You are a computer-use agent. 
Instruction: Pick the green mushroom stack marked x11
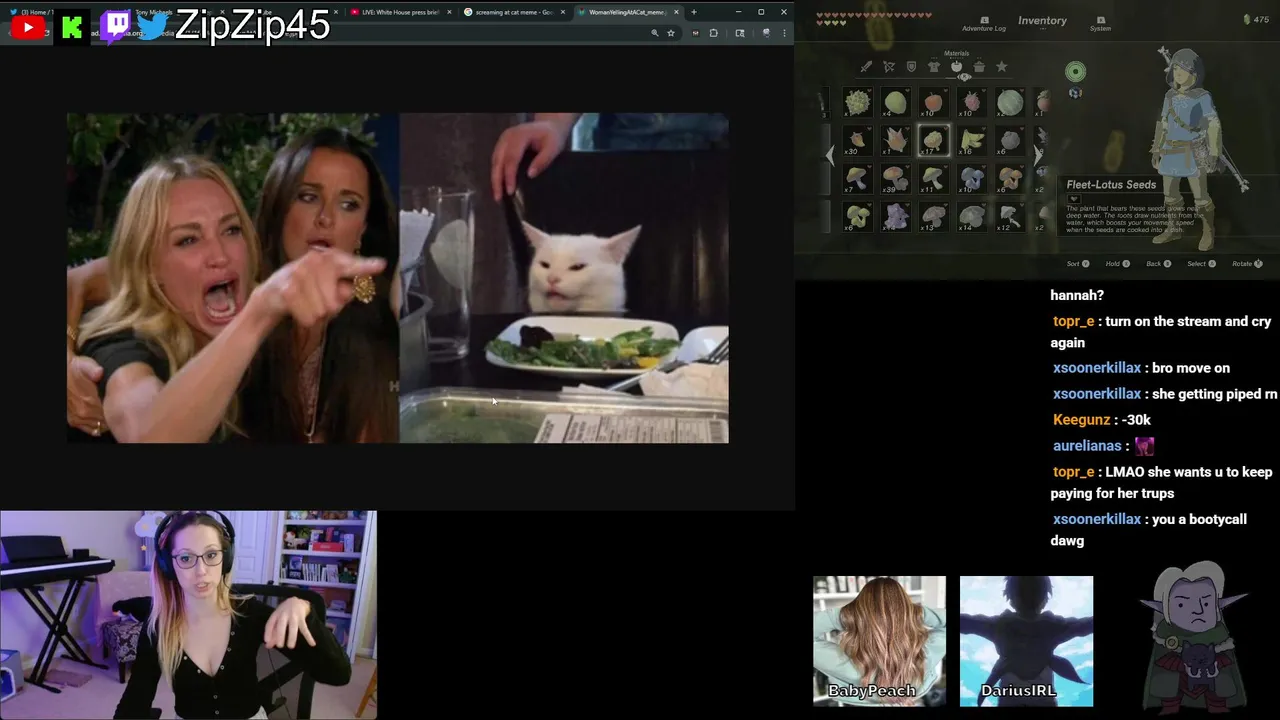coord(933,179)
